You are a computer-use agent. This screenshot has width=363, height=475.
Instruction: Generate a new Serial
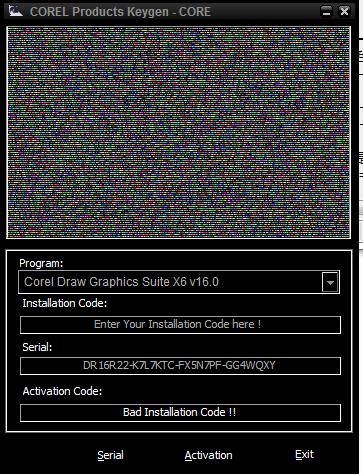pos(110,455)
